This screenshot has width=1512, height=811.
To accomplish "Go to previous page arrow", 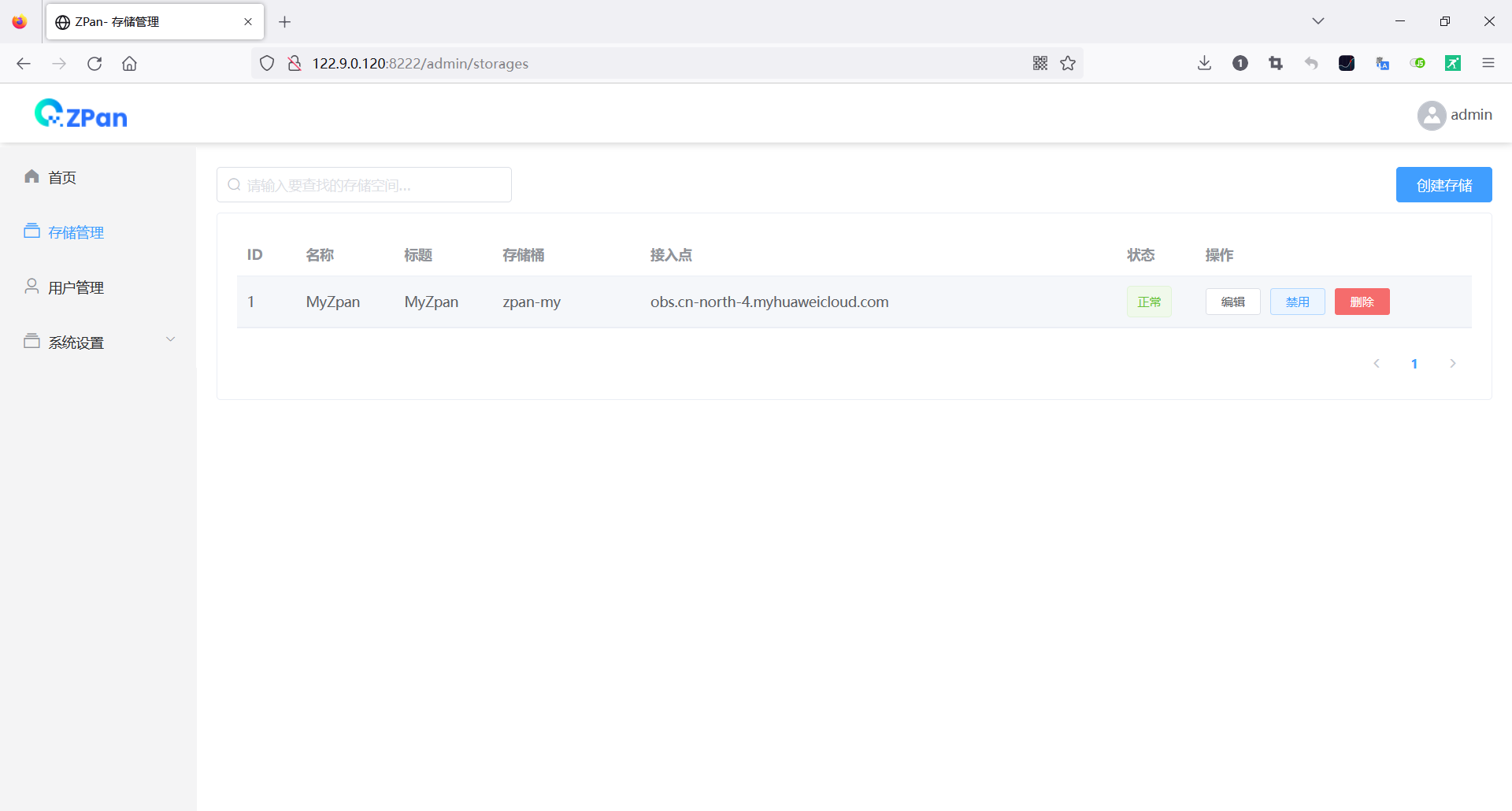I will 1377,363.
